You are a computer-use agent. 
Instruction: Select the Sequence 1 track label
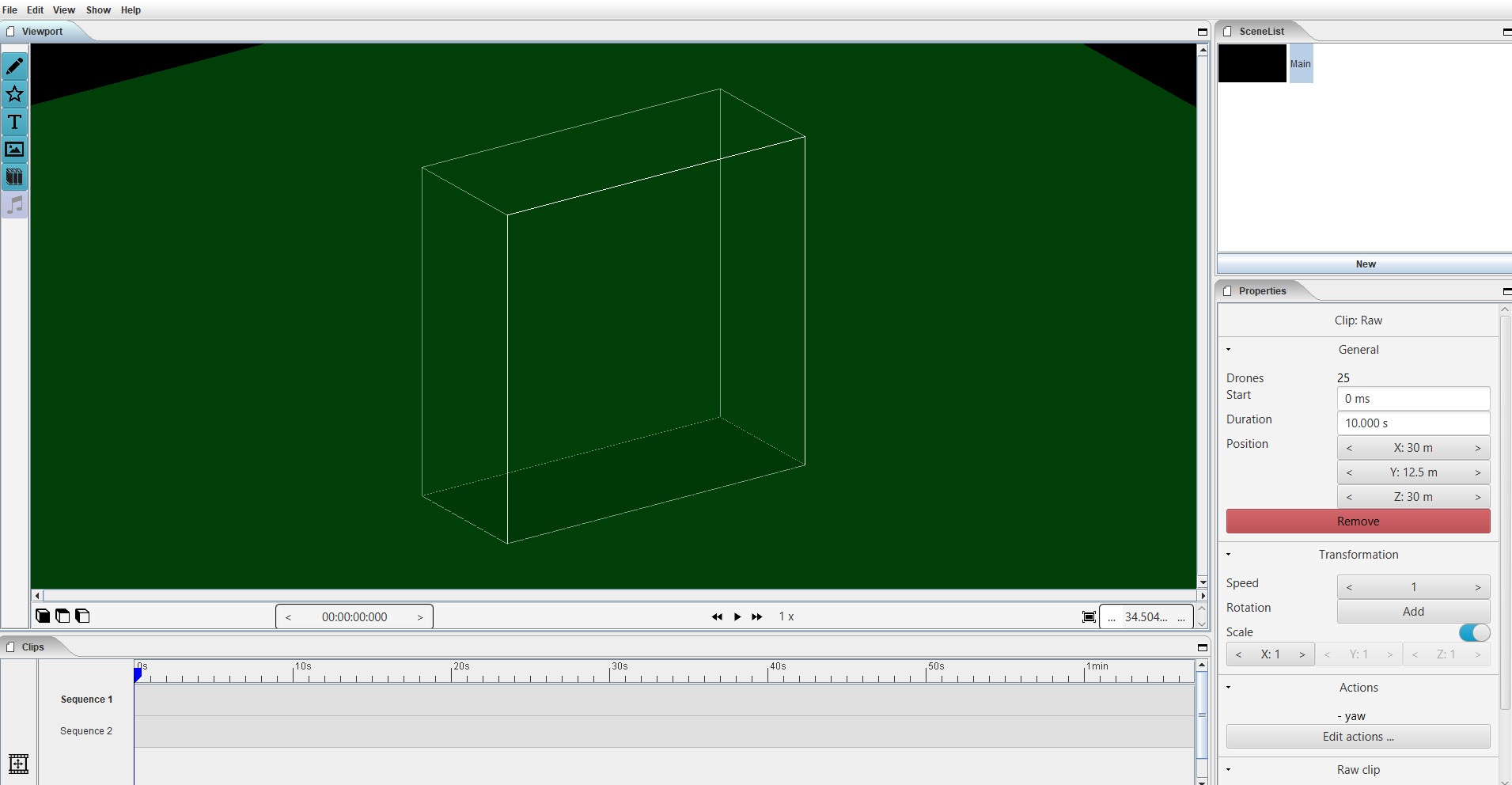[x=86, y=700]
